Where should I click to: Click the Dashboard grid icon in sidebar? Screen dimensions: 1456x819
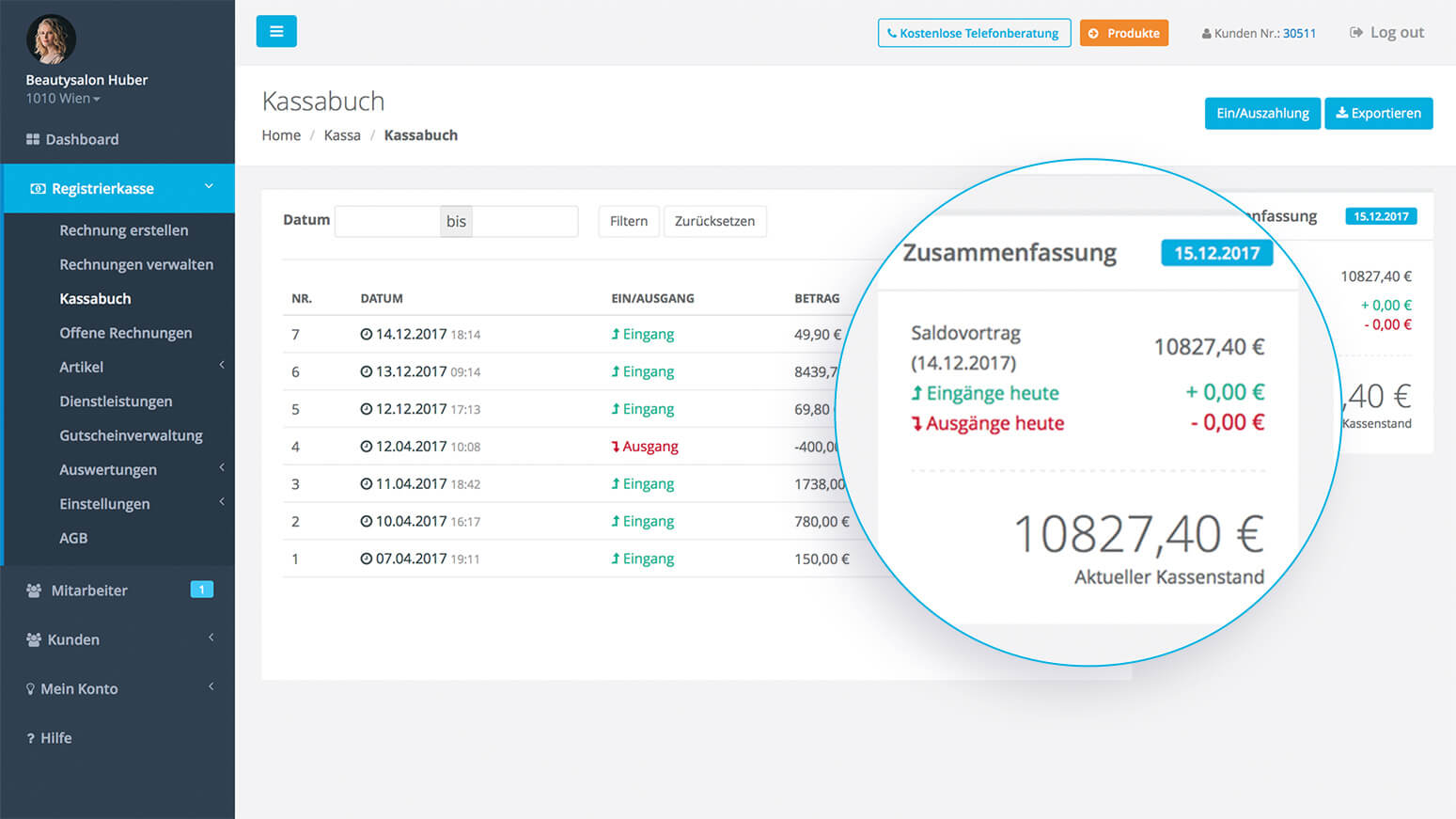coord(32,138)
